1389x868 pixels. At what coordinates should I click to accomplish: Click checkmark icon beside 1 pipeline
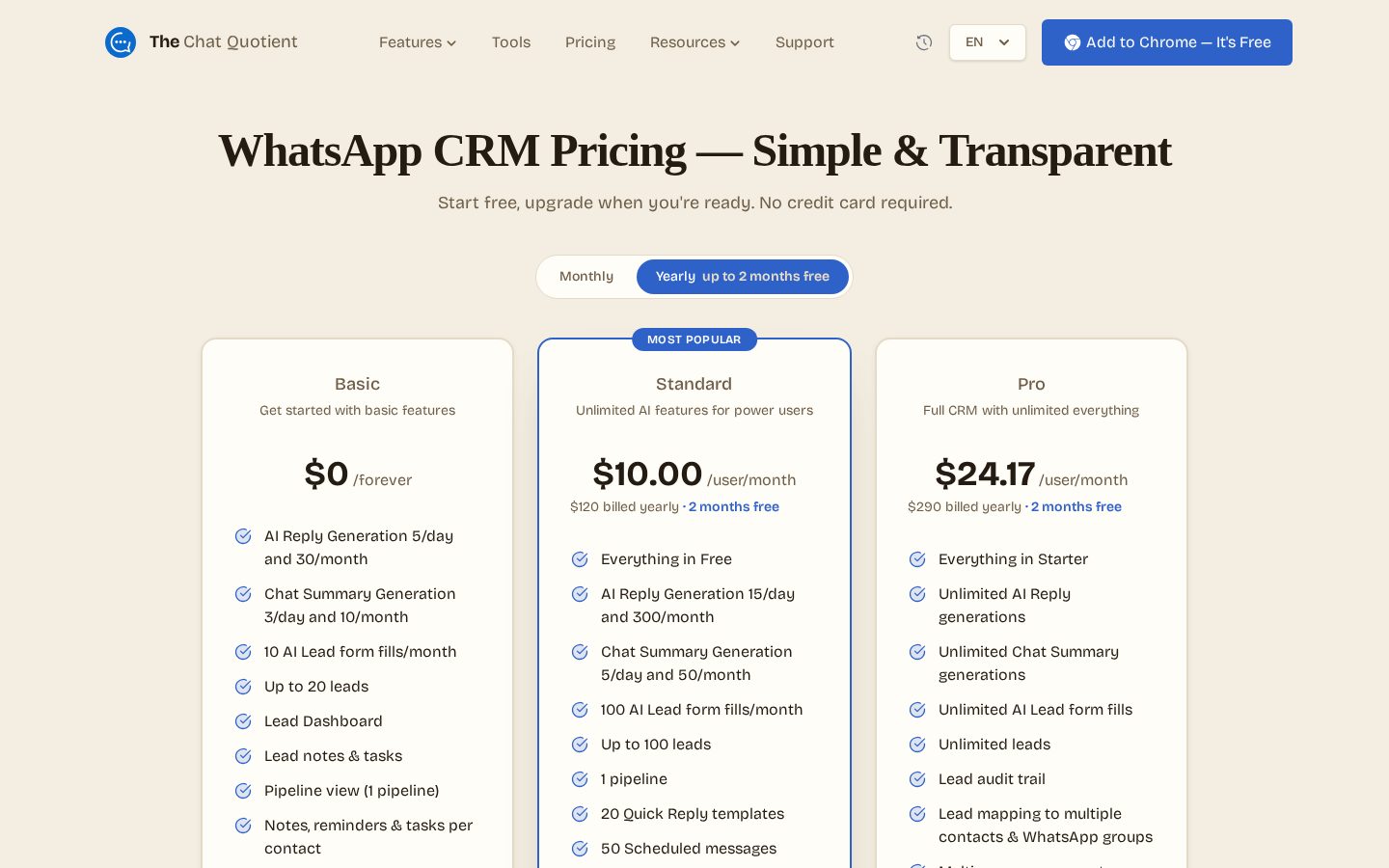pos(580,779)
